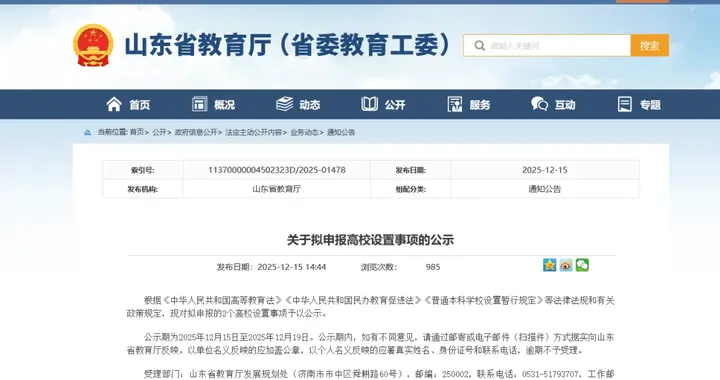Go to 首页 in breadcrumb

(x=137, y=132)
